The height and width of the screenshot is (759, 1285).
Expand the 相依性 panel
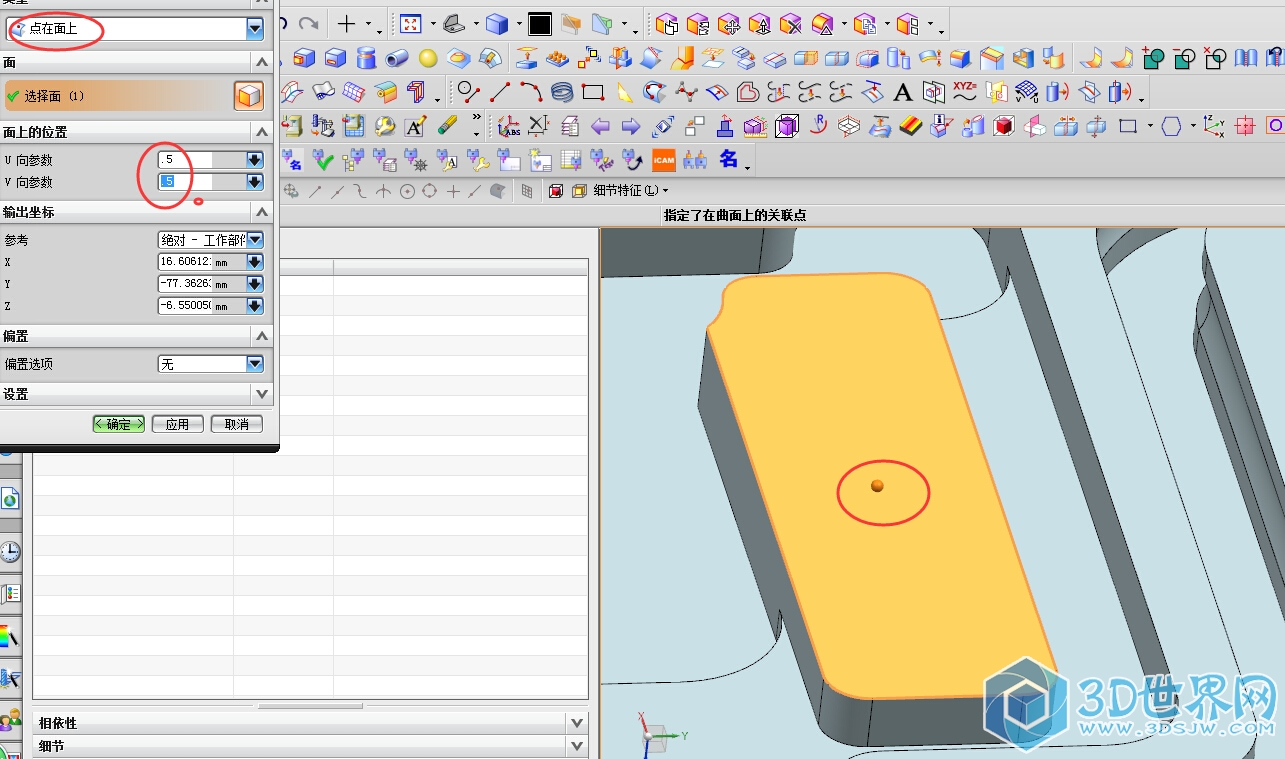pos(576,723)
